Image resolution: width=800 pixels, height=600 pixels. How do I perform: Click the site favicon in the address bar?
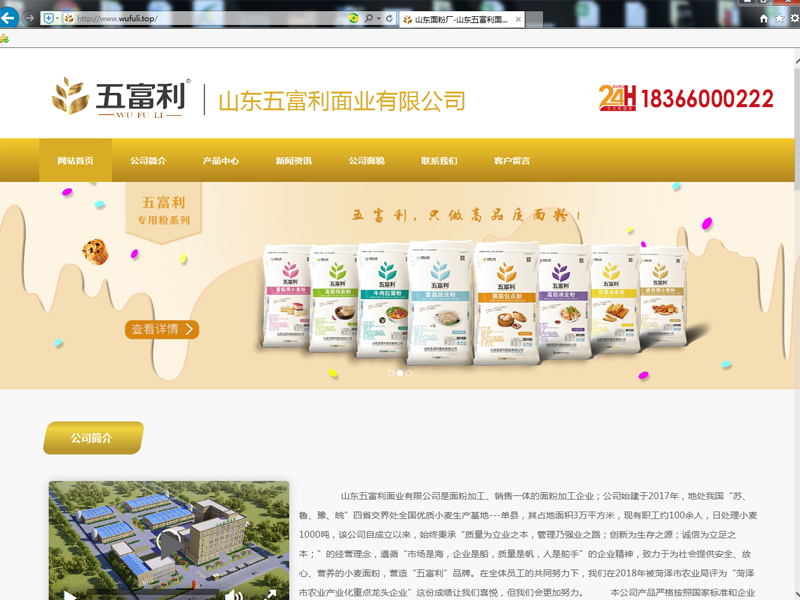tap(69, 19)
